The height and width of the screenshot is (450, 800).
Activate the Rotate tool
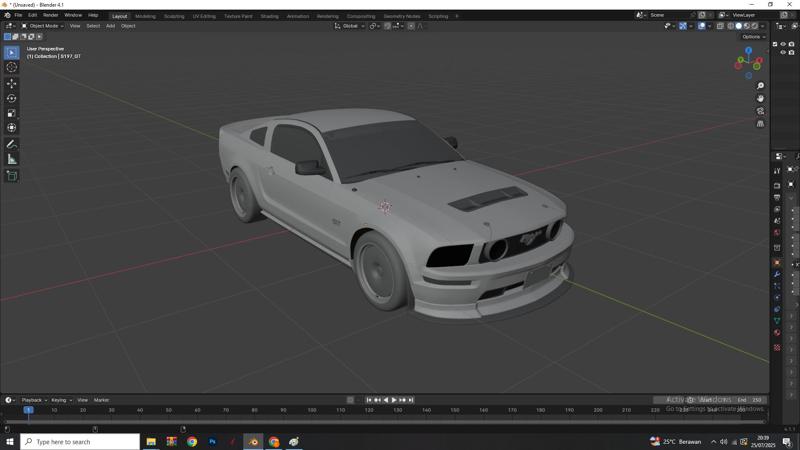tap(12, 98)
